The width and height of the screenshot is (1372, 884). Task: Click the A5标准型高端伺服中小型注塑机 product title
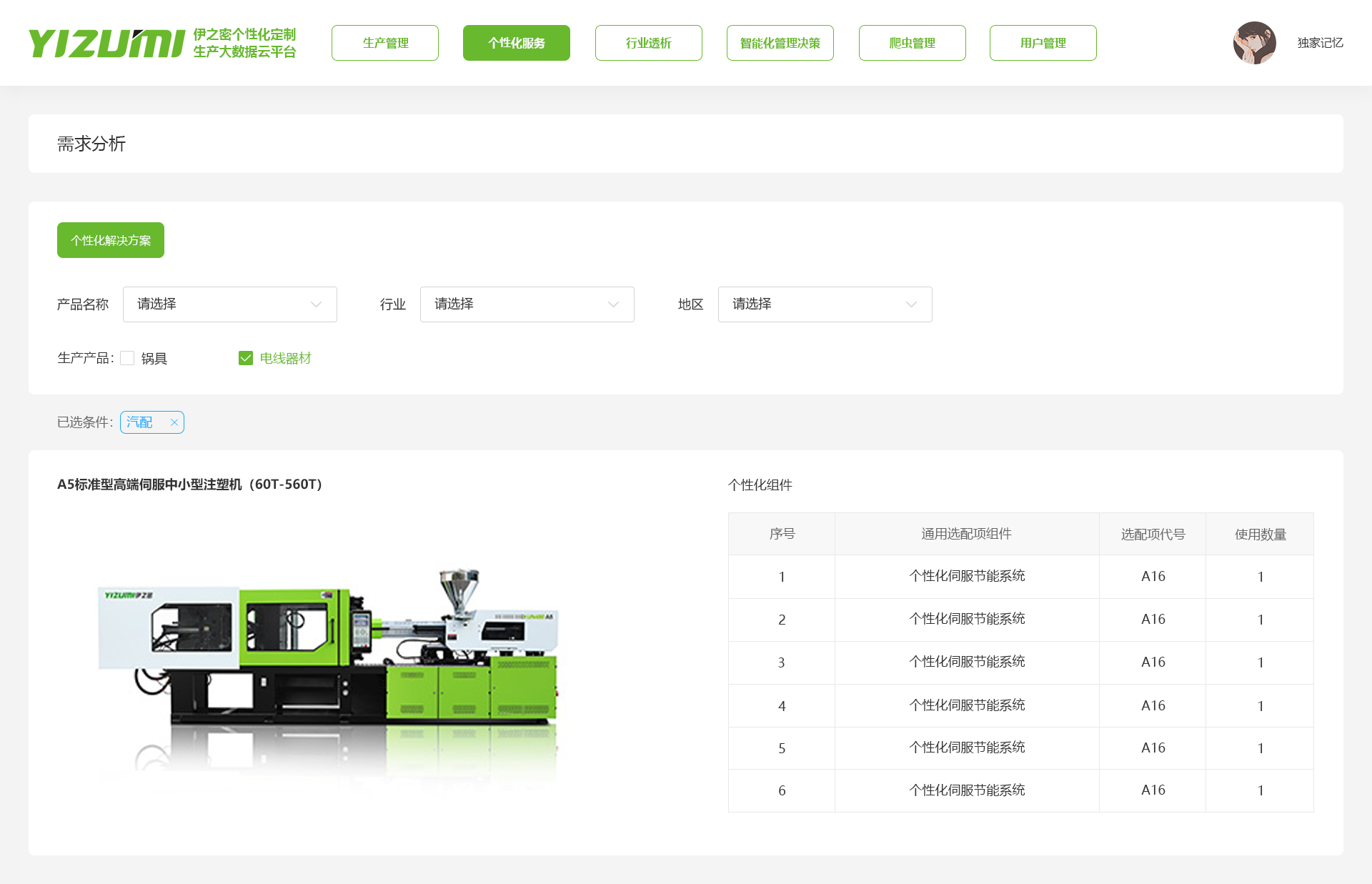(x=191, y=485)
